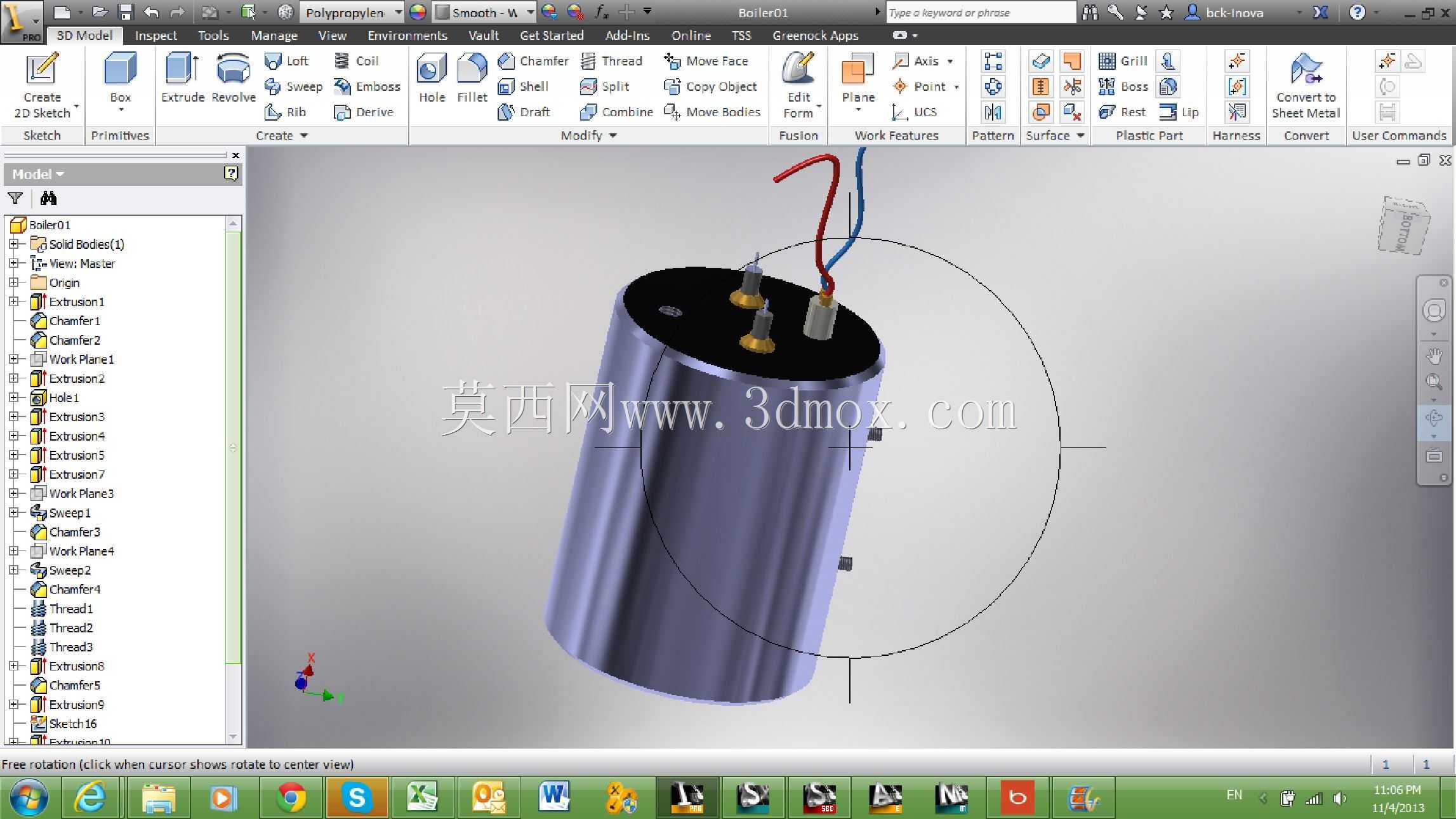Select Move Bodies tool
The image size is (1456, 819).
711,112
